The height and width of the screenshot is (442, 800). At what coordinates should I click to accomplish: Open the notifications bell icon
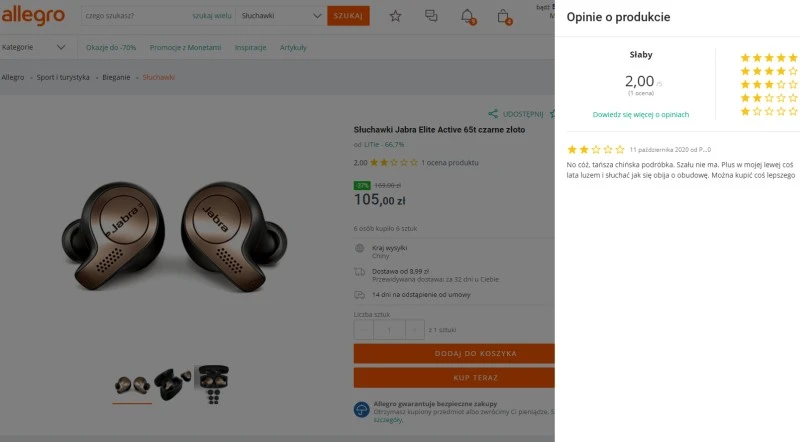(x=467, y=16)
